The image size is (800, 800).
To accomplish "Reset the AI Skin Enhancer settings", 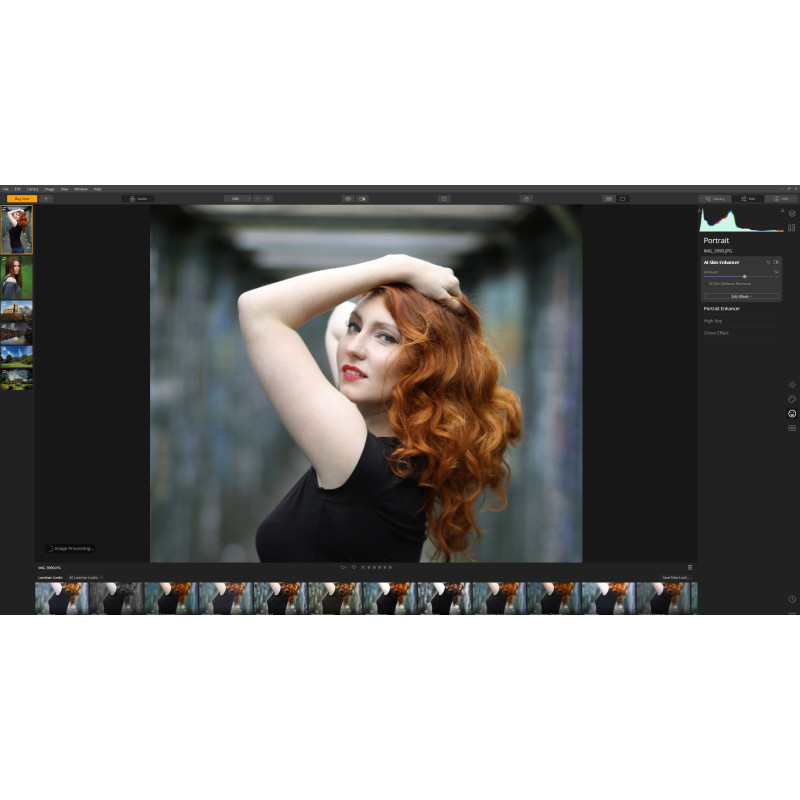I will coord(768,262).
